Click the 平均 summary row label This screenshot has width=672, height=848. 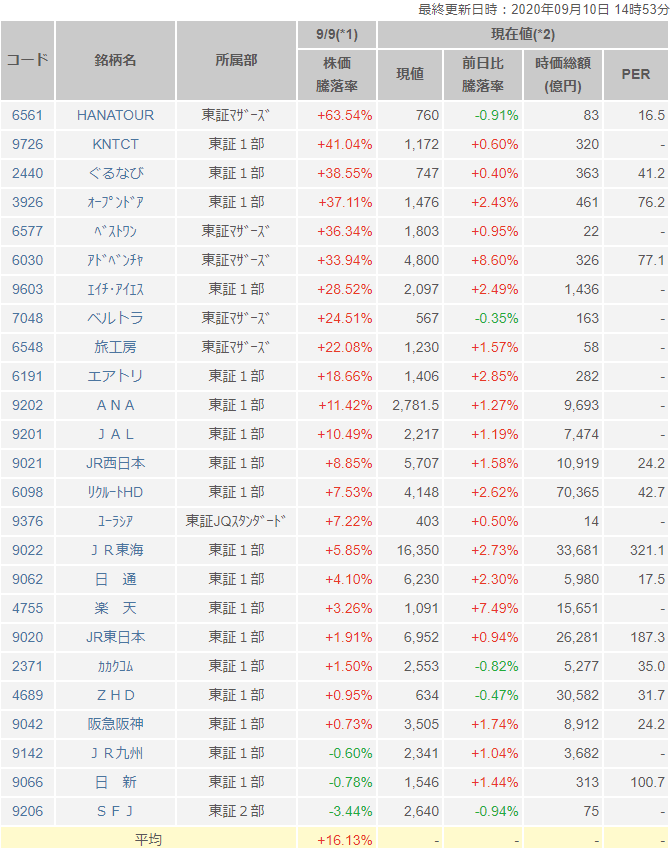point(148,840)
